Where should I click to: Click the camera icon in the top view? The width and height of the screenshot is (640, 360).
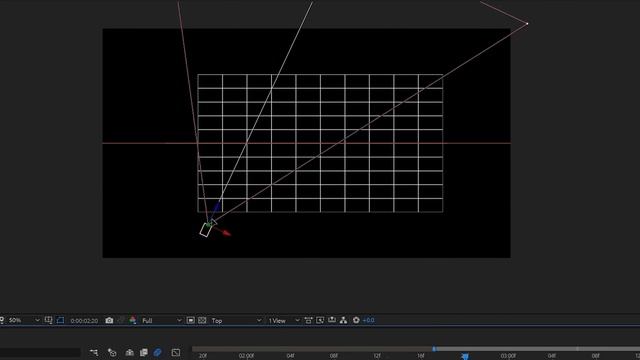(207, 229)
